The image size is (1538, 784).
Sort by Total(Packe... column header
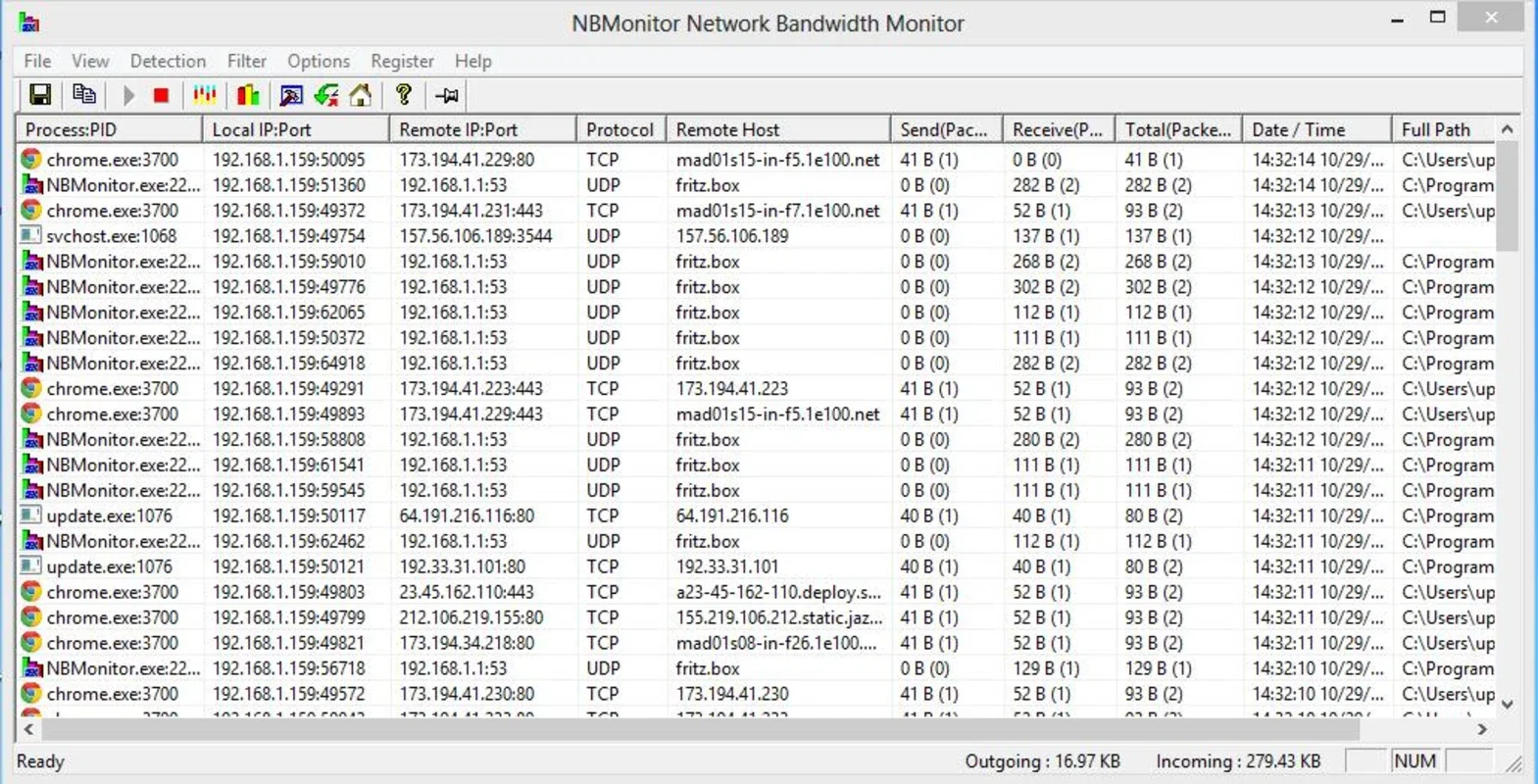click(x=1178, y=129)
